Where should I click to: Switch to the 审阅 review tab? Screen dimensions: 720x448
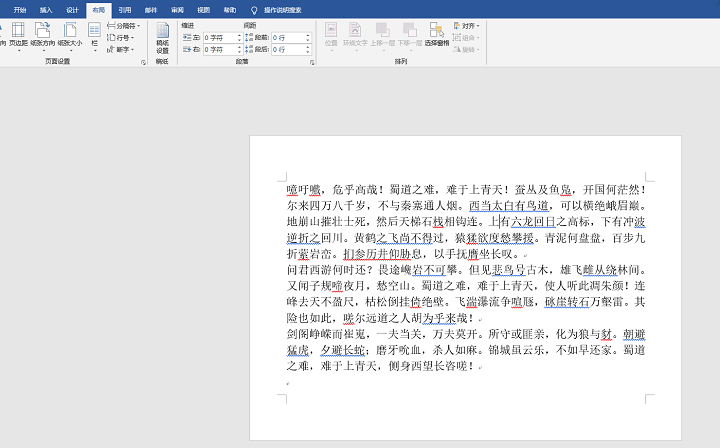pyautogui.click(x=177, y=10)
